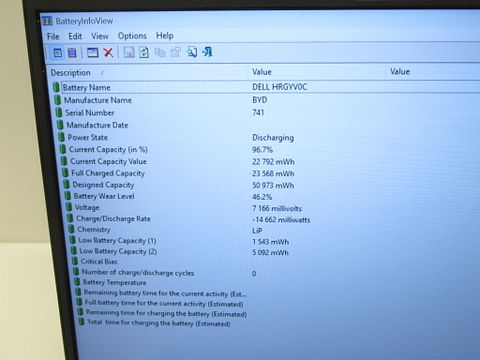Click the Save floppy disk icon

pyautogui.click(x=129, y=52)
